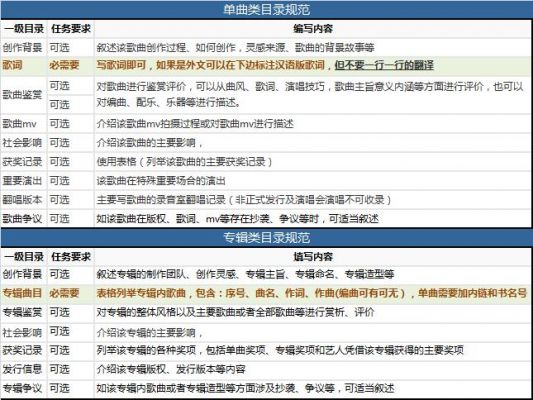This screenshot has height=400, width=533.
Task: Click the text 写歌词即可，如果是外文可以在下边标注汉语版歌词
Action: [210, 65]
